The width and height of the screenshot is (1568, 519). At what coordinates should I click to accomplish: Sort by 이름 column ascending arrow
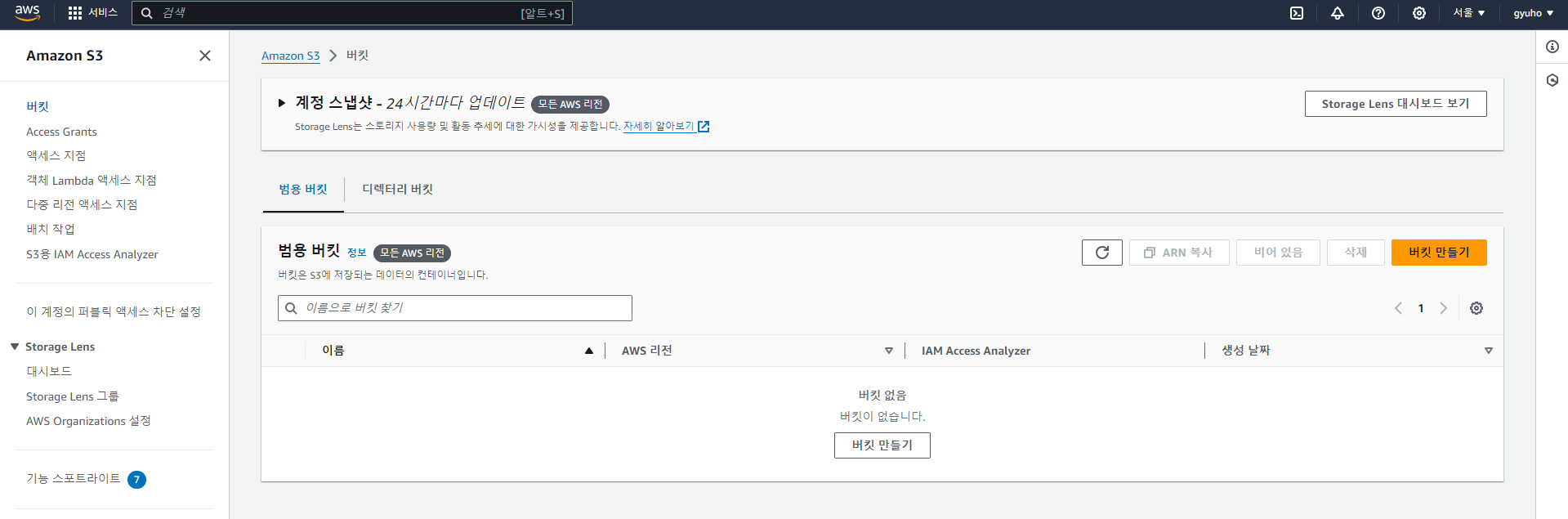tap(588, 351)
